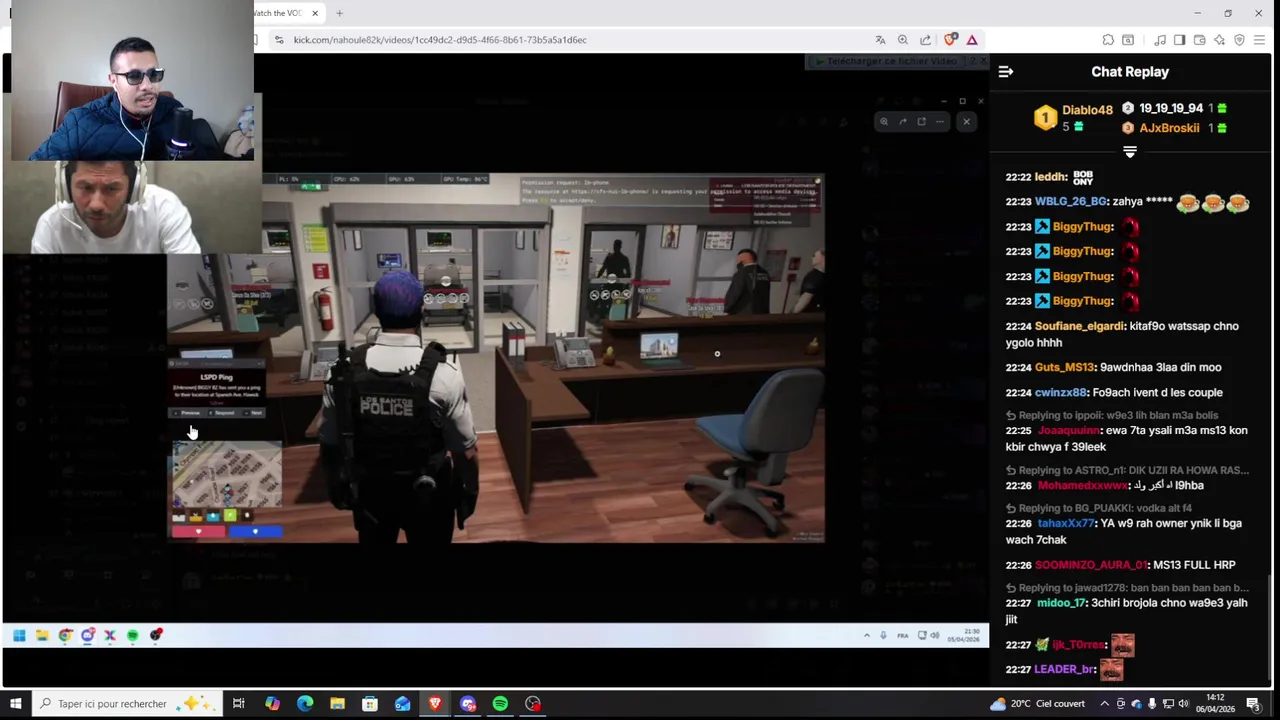Click LEADER_br username in chat
Image resolution: width=1280 pixels, height=720 pixels.
(1065, 669)
